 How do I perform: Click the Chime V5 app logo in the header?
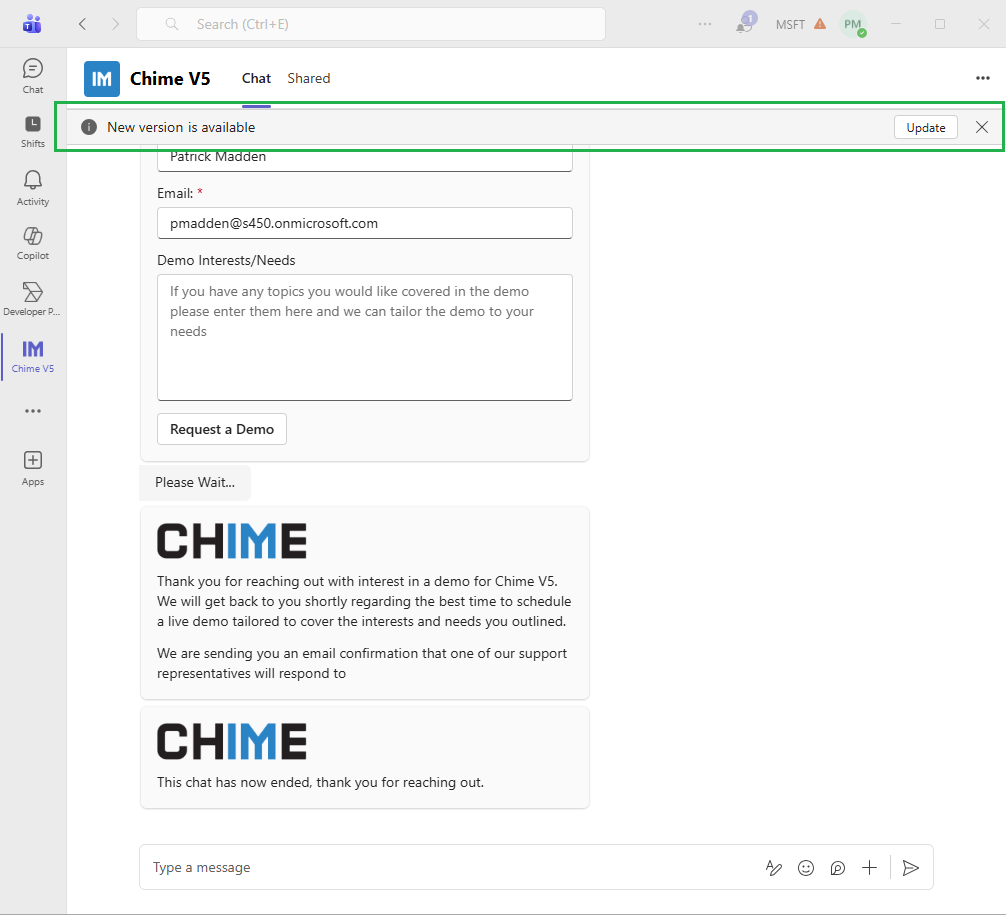pos(102,79)
